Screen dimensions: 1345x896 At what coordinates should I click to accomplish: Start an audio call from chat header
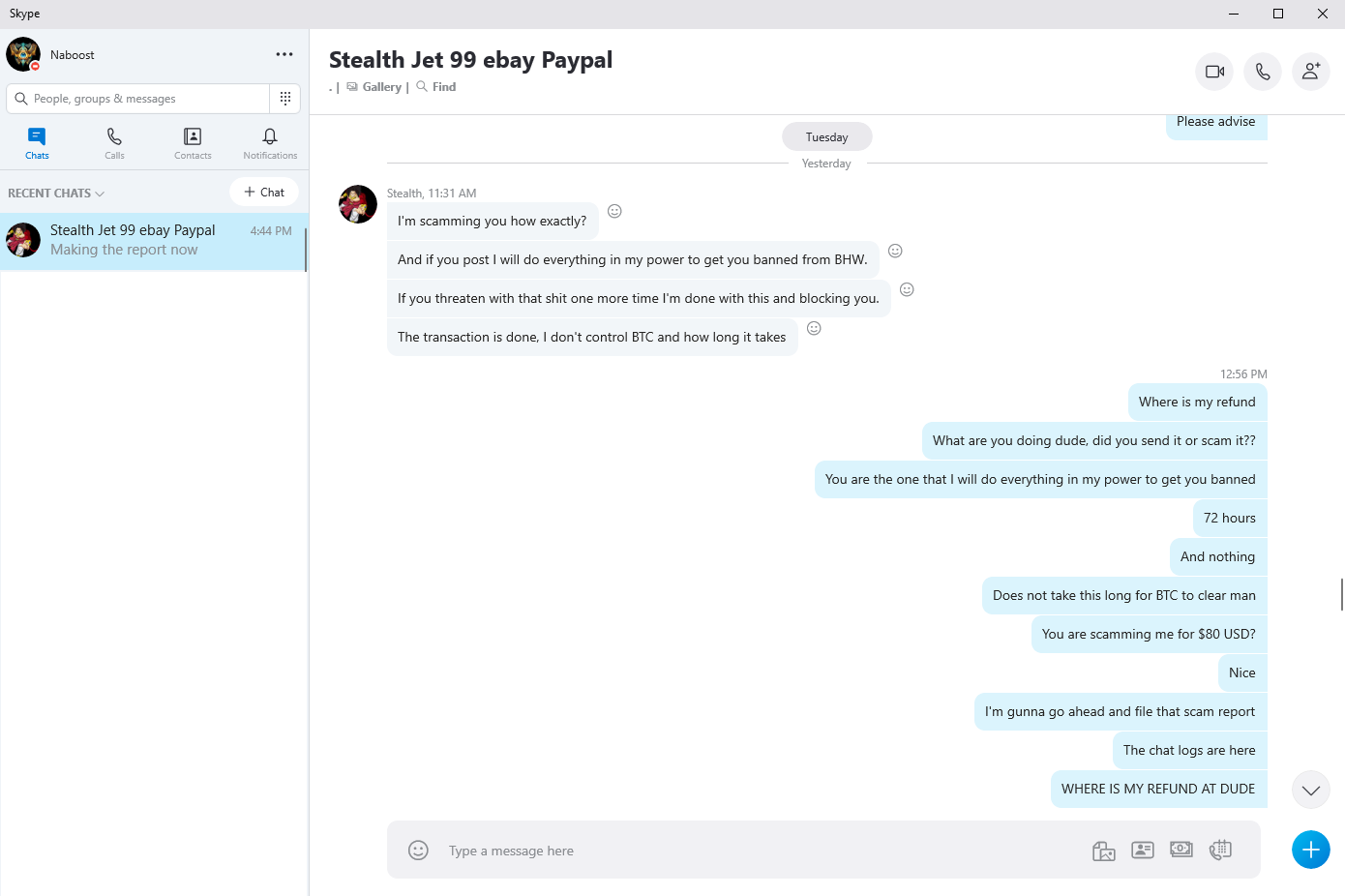1263,72
